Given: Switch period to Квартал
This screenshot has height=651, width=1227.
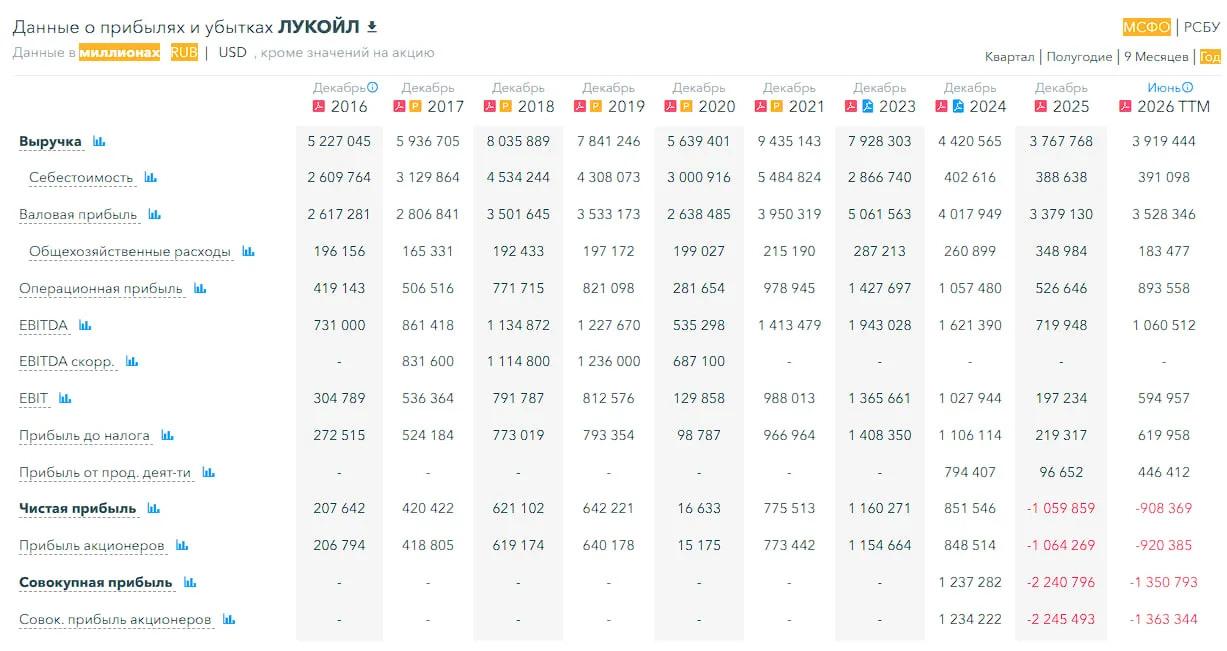Looking at the screenshot, I should tap(1010, 57).
